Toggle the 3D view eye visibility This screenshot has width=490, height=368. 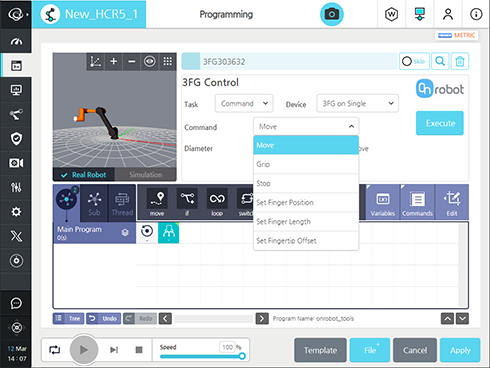click(150, 61)
